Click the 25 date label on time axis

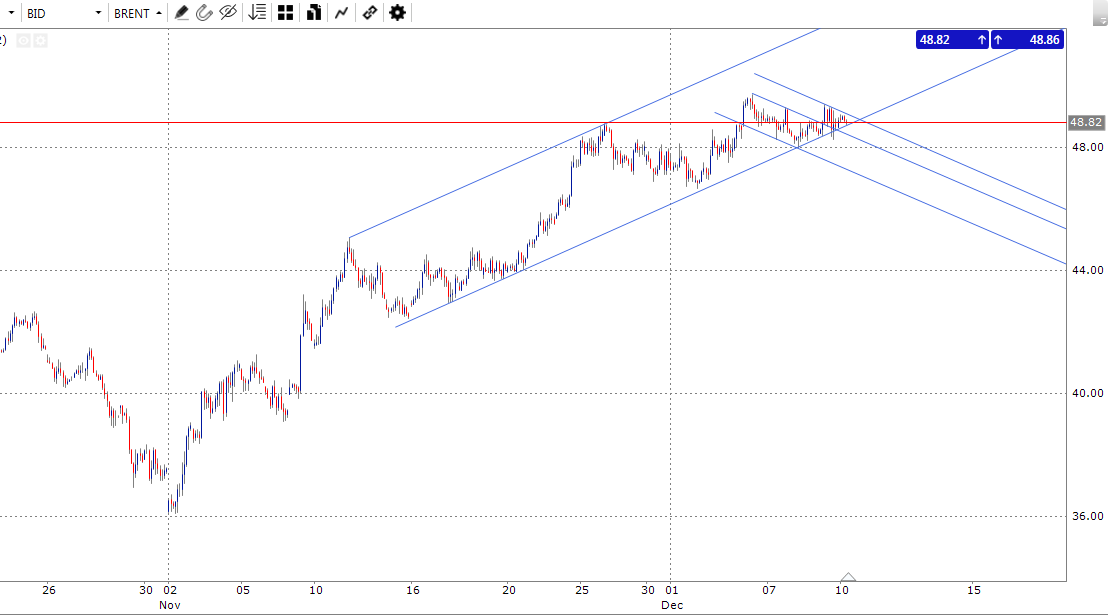tap(582, 590)
